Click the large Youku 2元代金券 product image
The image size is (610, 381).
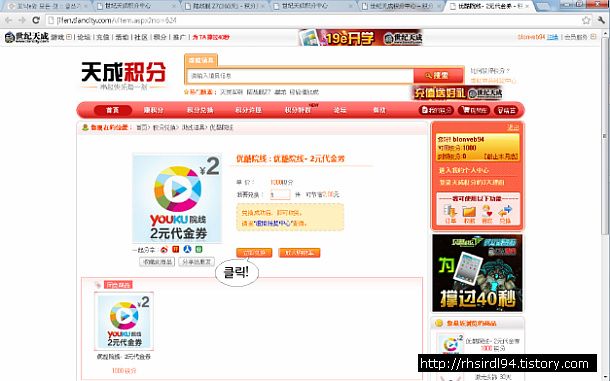pyautogui.click(x=177, y=198)
